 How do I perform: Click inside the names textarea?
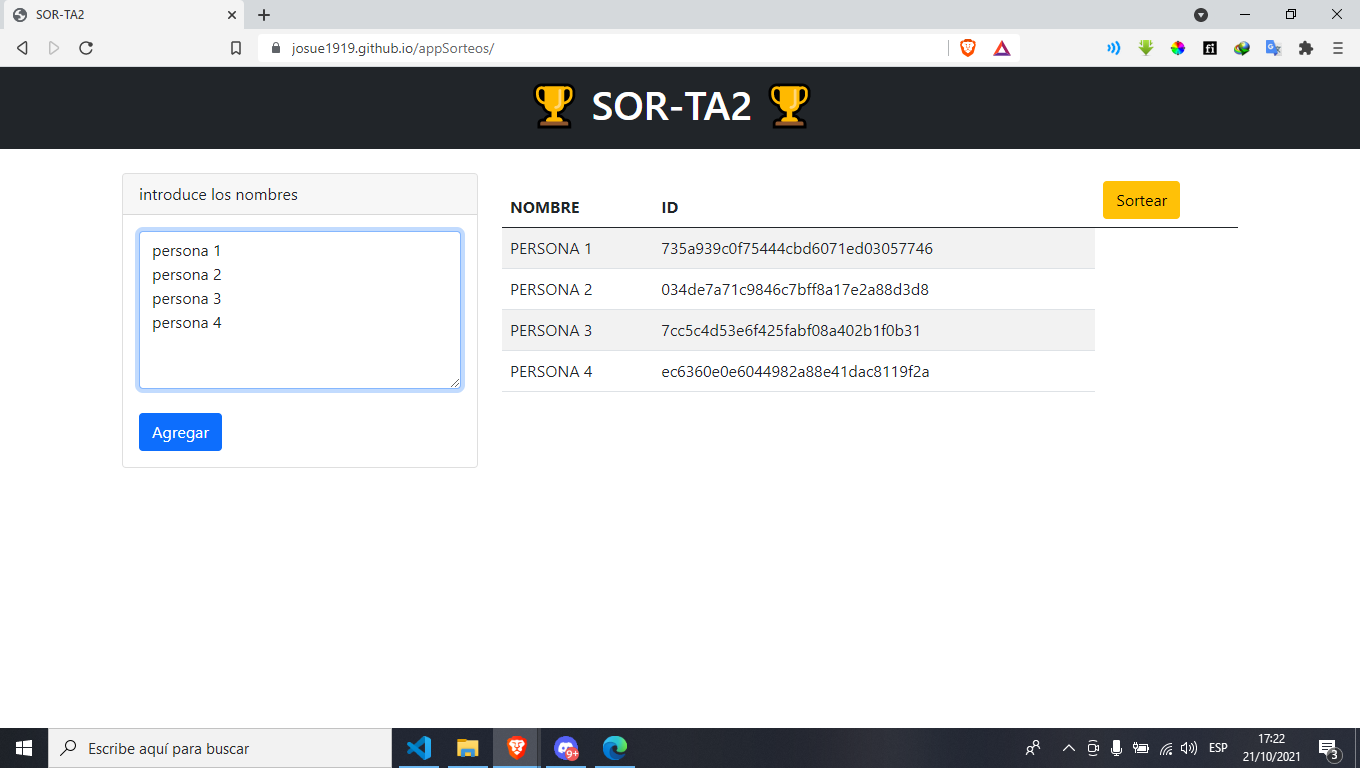[299, 308]
